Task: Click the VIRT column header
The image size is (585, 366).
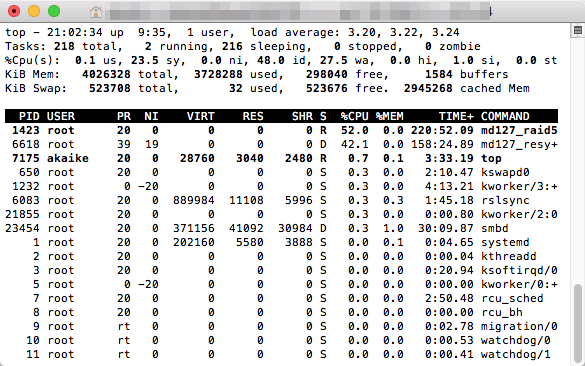Action: click(x=200, y=116)
